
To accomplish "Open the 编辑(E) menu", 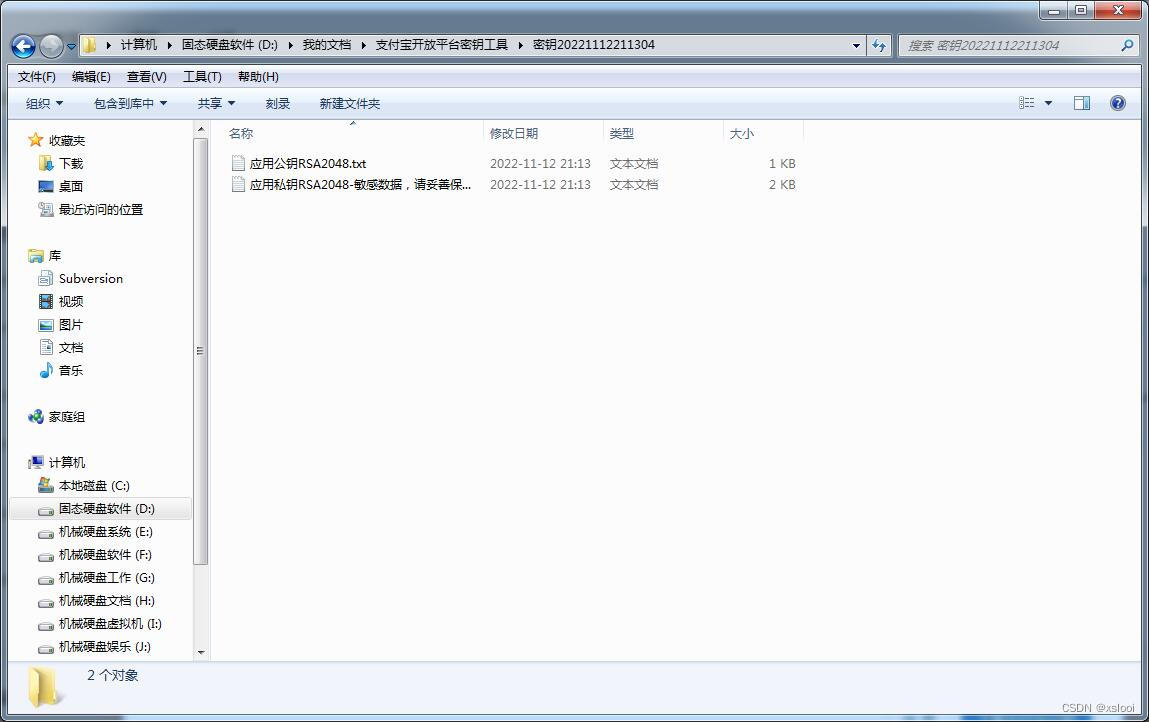I will [91, 77].
